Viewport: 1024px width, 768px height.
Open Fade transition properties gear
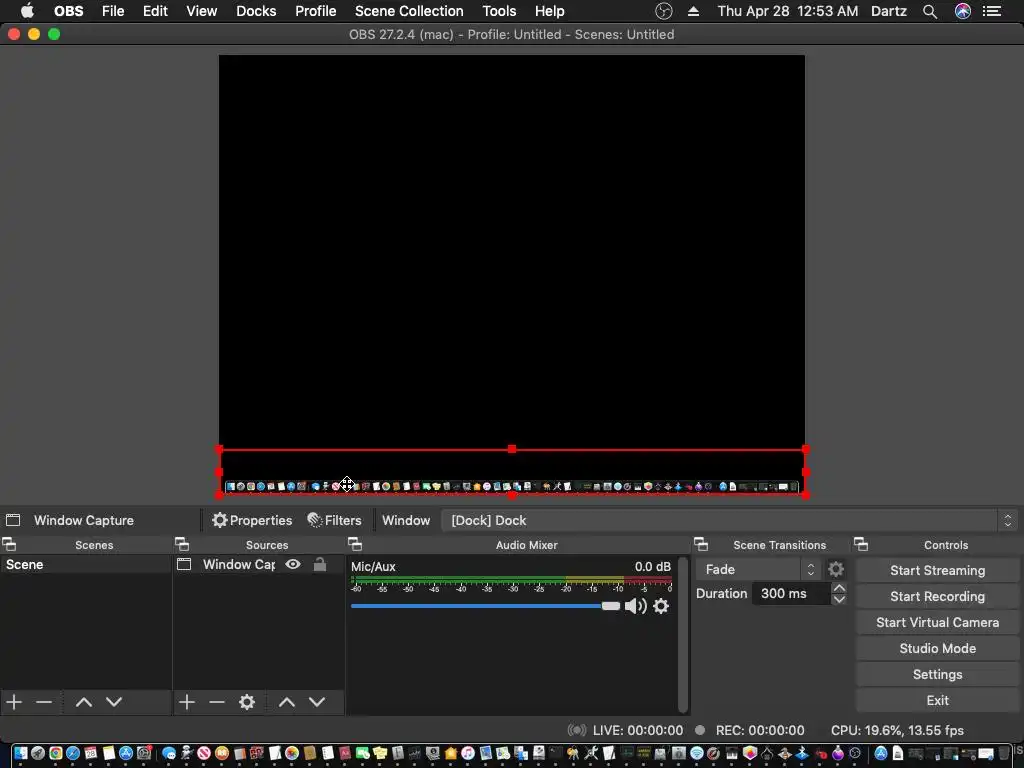click(x=836, y=569)
